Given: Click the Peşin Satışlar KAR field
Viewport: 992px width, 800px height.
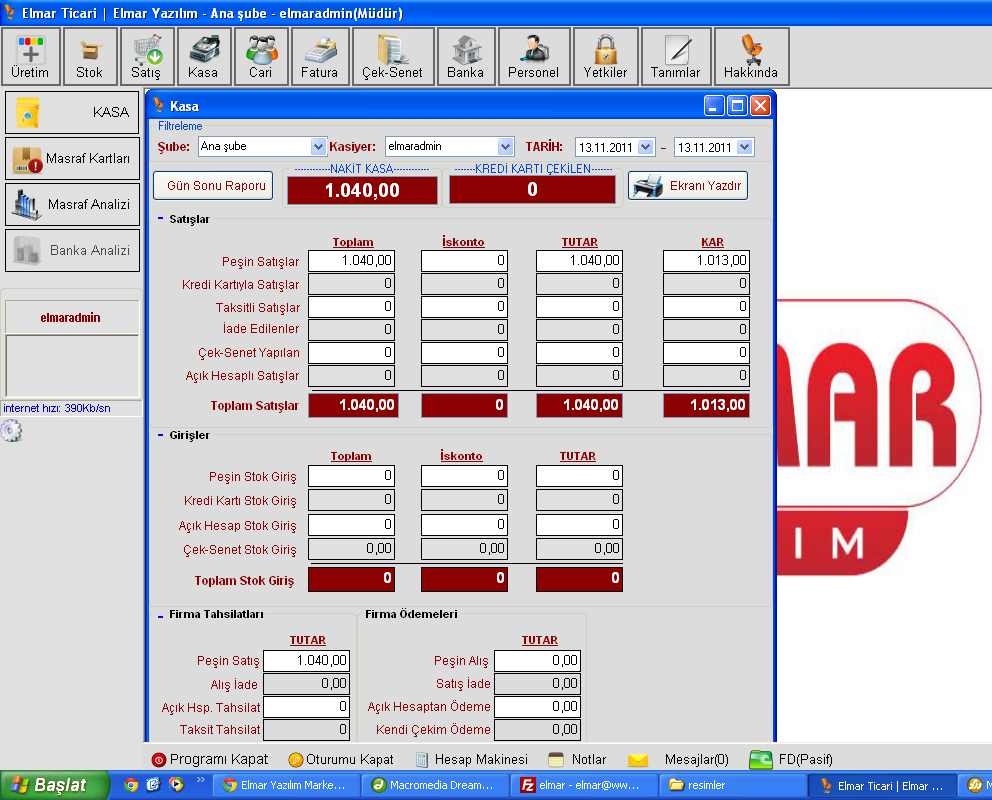Looking at the screenshot, I should point(706,261).
